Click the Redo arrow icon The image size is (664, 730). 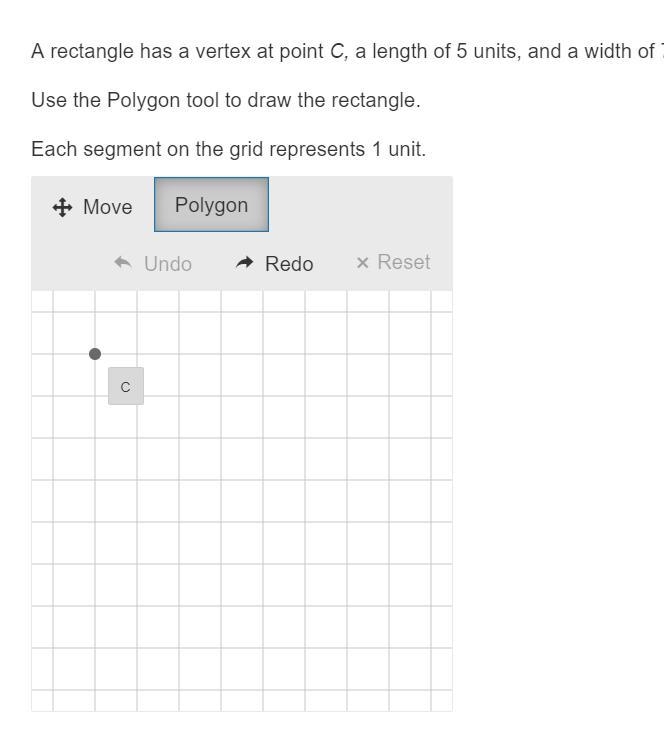(x=244, y=263)
